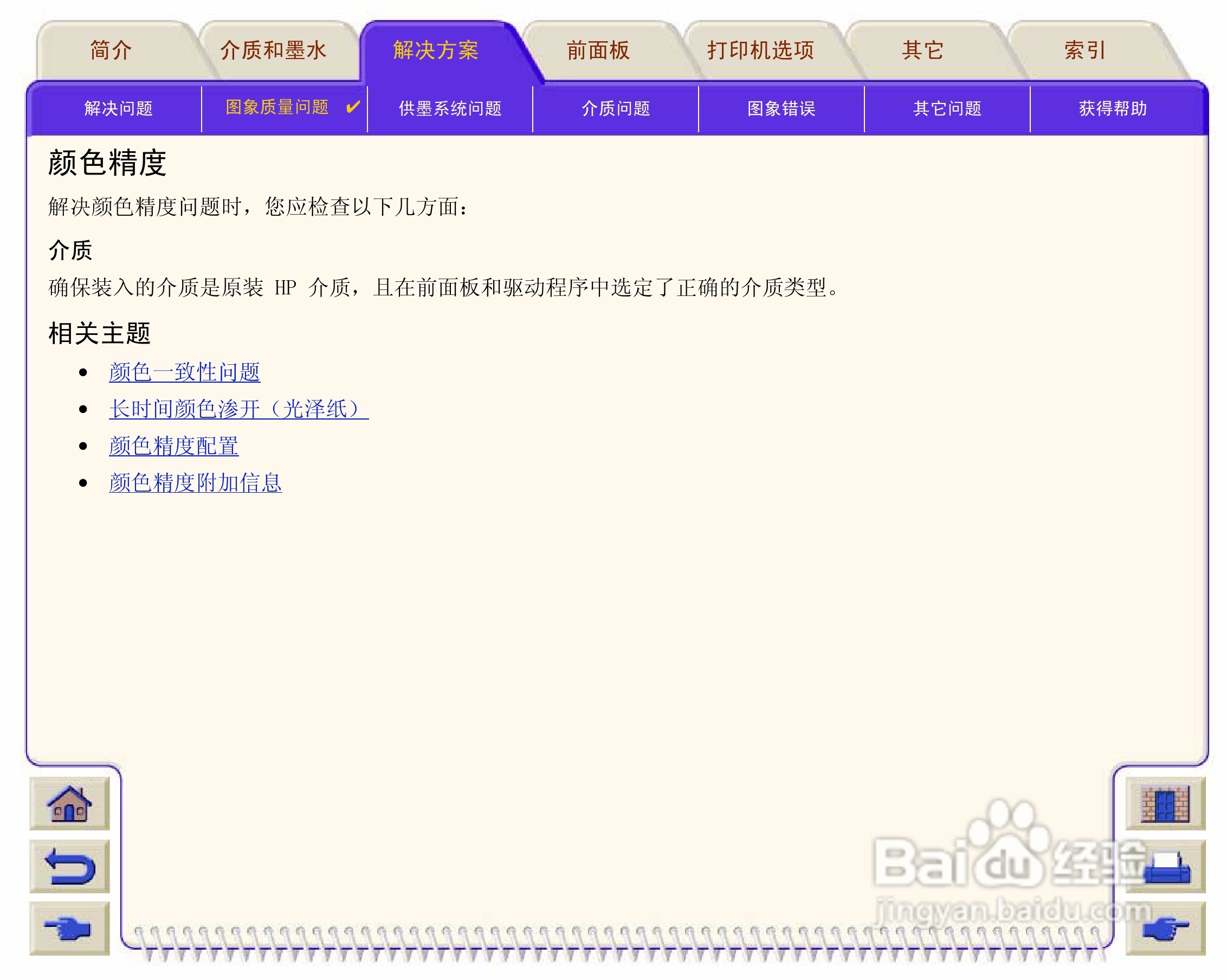Open the 颜色一致性问题 link
This screenshot has width=1227, height=980.
coord(184,372)
